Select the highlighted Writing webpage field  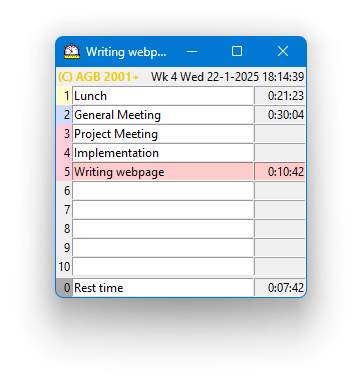[x=163, y=172]
